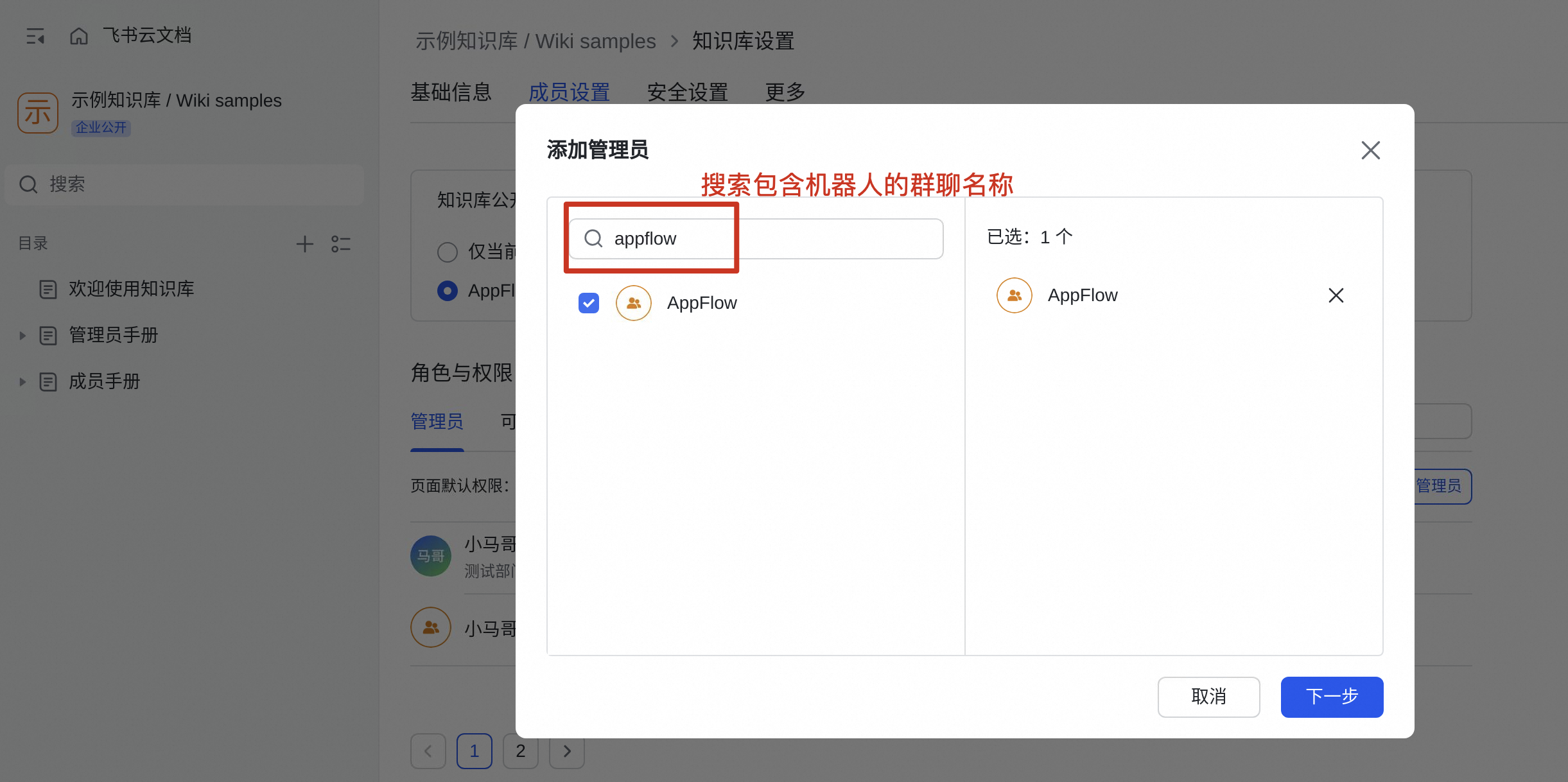This screenshot has width=1568, height=782.
Task: Click the 取消 button
Action: 1208,697
